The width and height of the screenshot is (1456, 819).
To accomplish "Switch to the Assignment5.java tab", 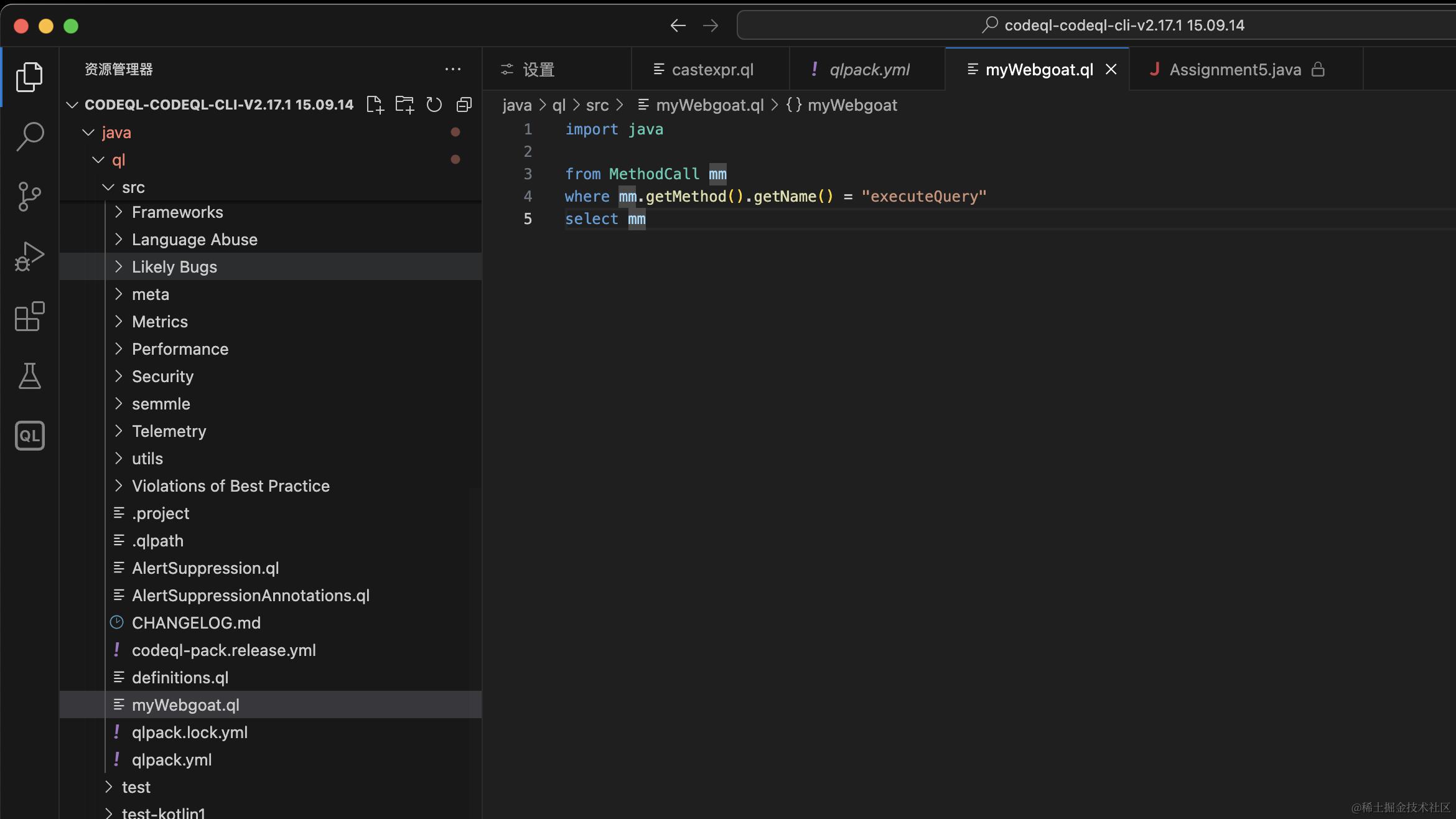I will [1234, 70].
